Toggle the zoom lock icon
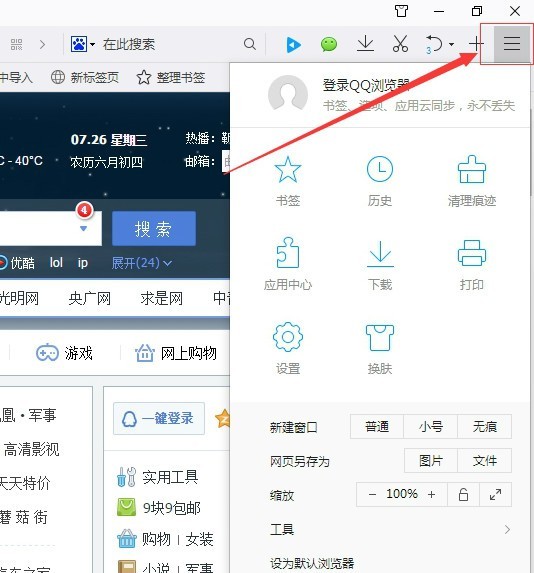This screenshot has height=573, width=534. pos(463,494)
